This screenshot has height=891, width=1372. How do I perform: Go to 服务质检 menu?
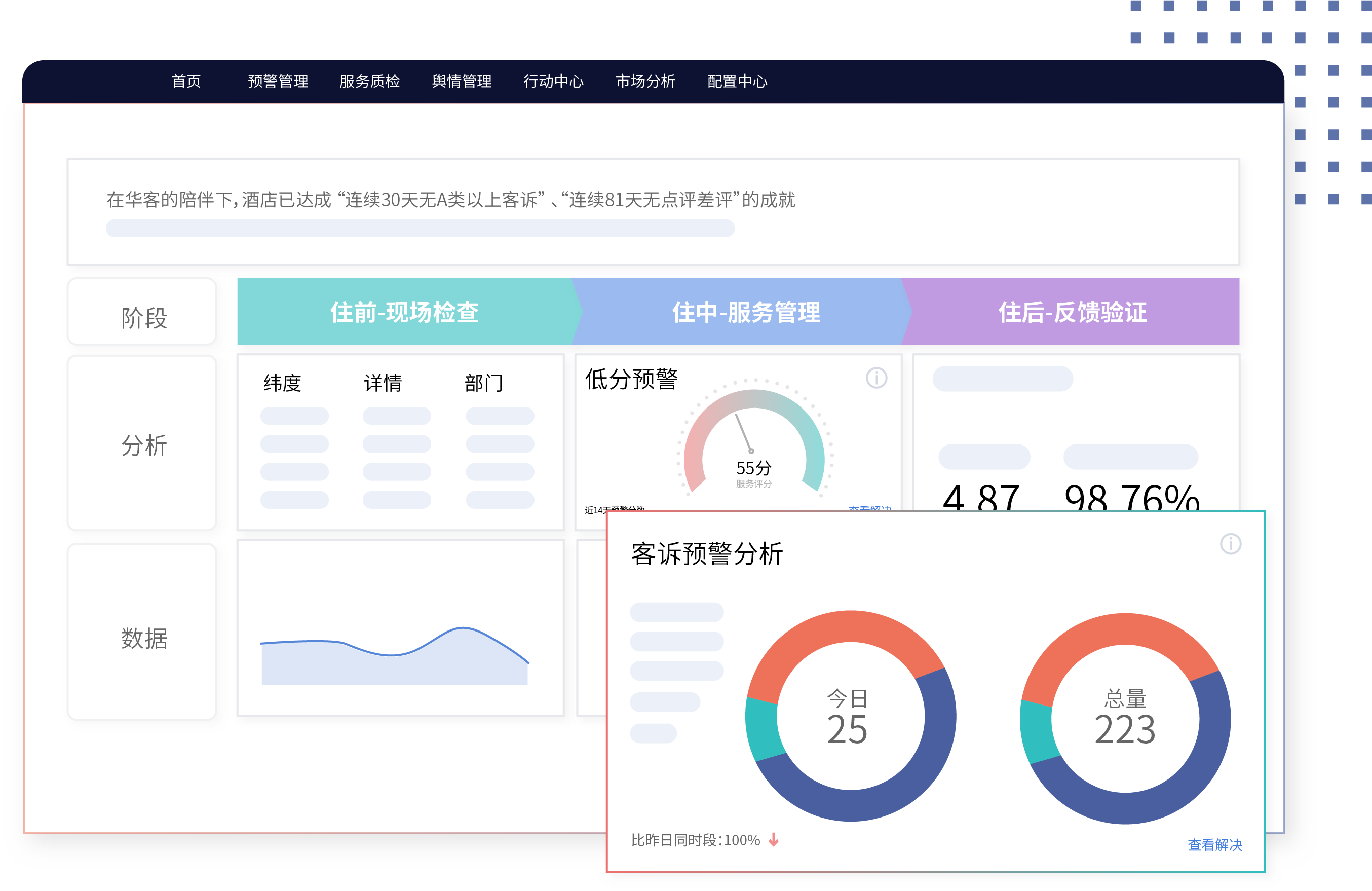coord(369,81)
